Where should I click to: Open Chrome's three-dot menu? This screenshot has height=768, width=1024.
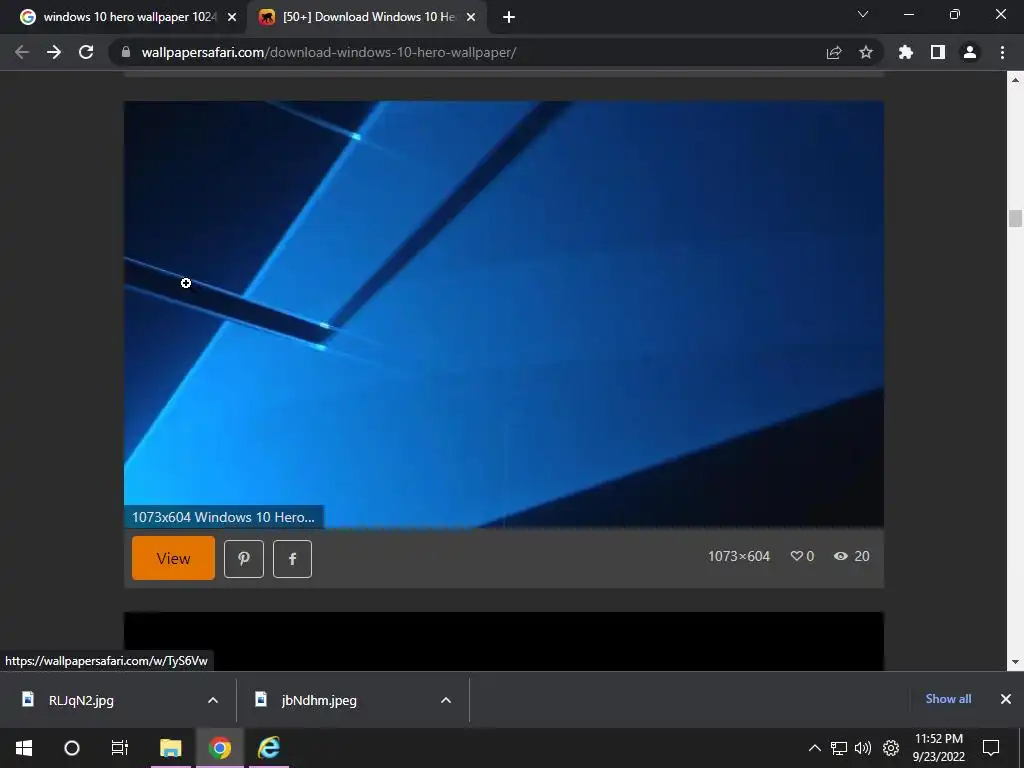point(1002,52)
